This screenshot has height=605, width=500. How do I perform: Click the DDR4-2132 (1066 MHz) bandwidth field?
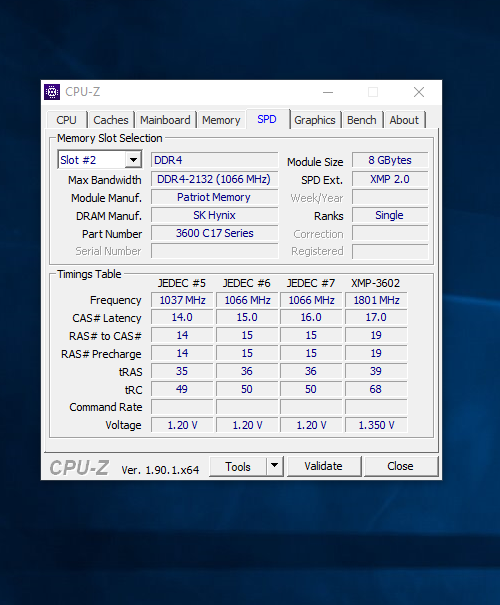(215, 179)
